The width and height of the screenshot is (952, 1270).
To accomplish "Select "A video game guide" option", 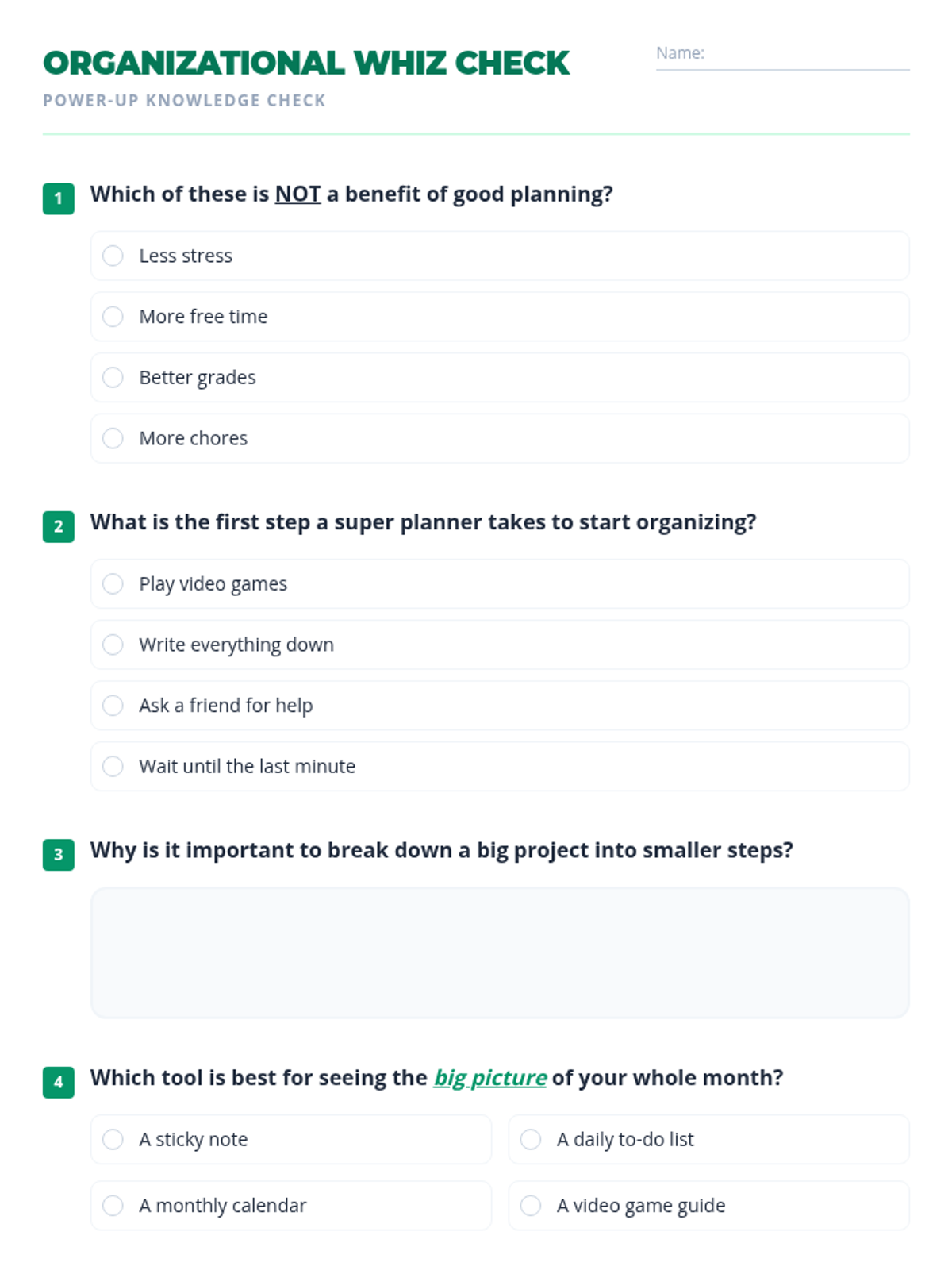I will [531, 1206].
